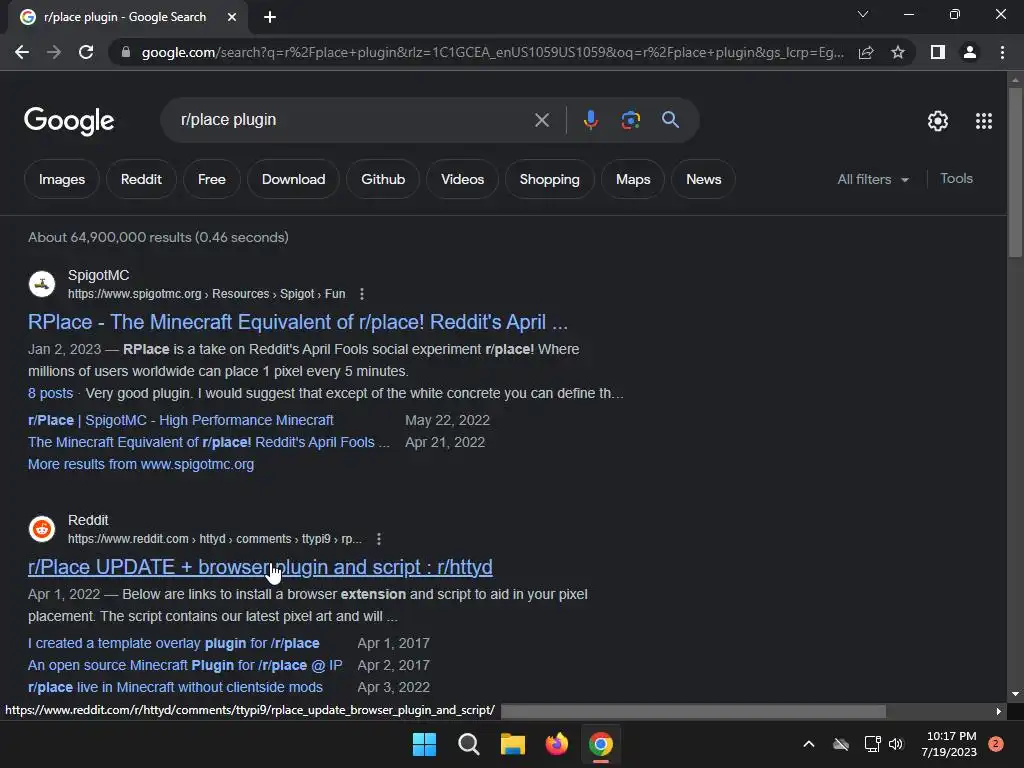Open the Google apps grid

tap(984, 121)
